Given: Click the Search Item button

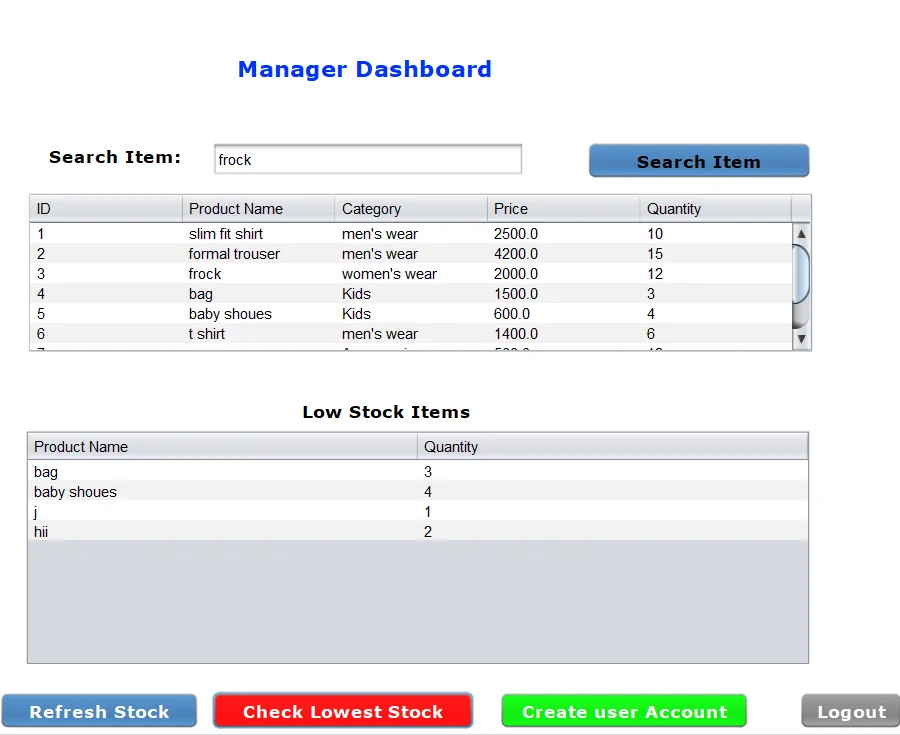Looking at the screenshot, I should pos(699,161).
